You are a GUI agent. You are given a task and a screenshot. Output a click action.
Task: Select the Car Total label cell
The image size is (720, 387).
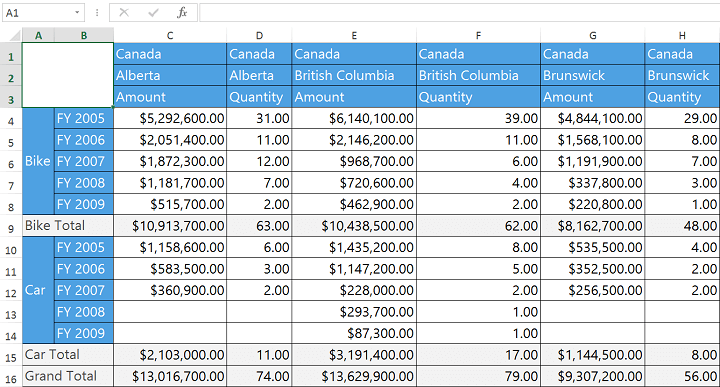pos(68,354)
